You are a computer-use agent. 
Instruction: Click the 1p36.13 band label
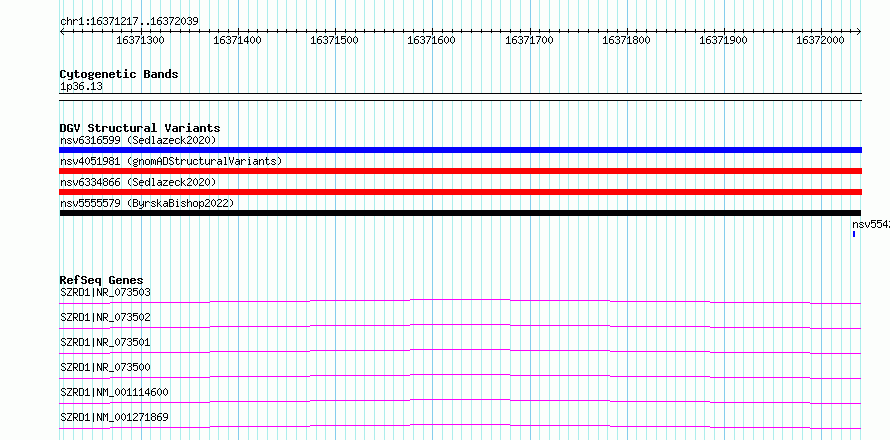pos(81,87)
